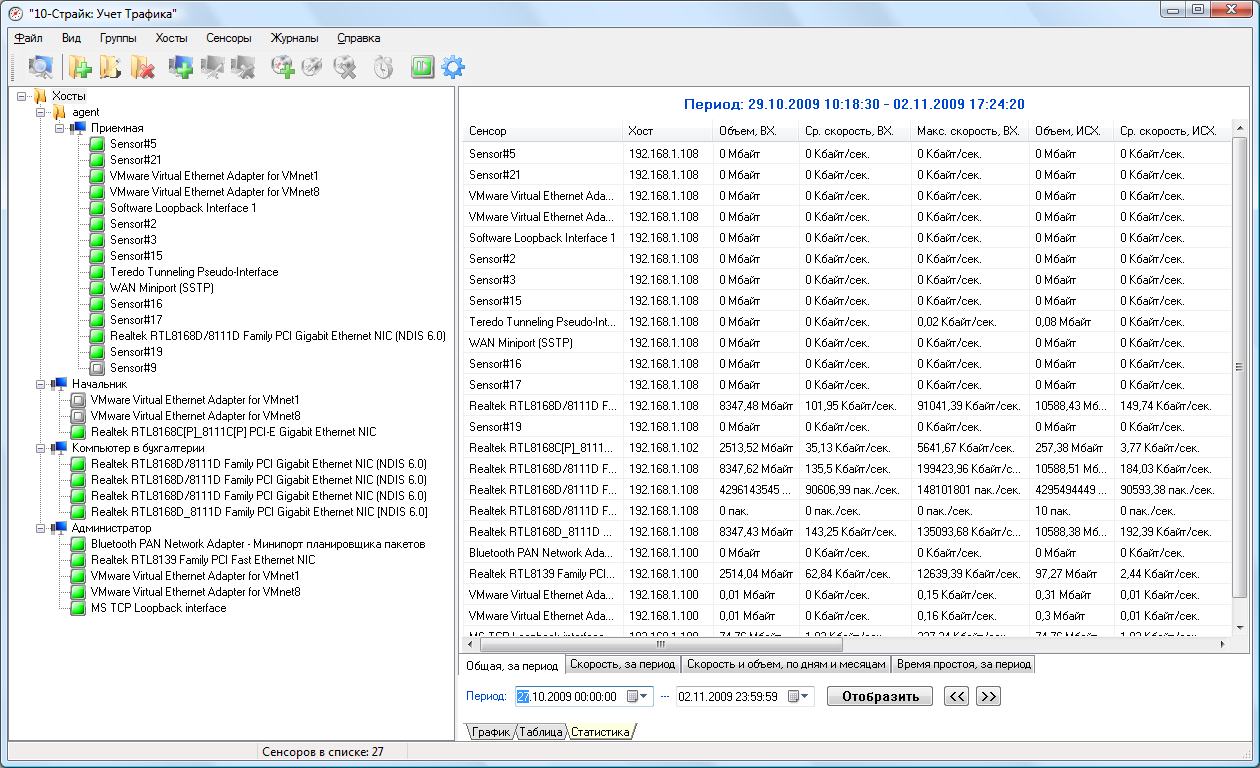The height and width of the screenshot is (768, 1260).
Task: Select Software Loopback Interface 1 in tree
Action: coord(183,208)
